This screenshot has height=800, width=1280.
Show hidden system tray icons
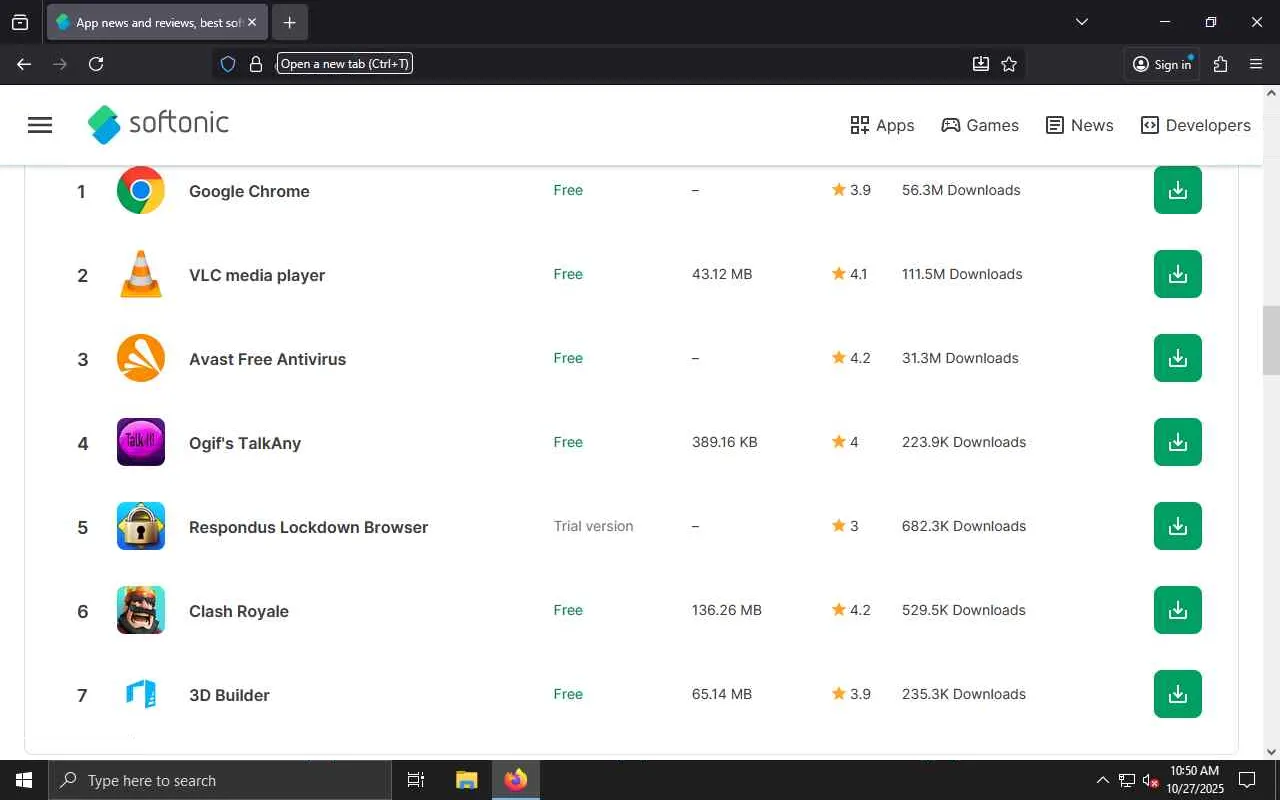pyautogui.click(x=1102, y=780)
